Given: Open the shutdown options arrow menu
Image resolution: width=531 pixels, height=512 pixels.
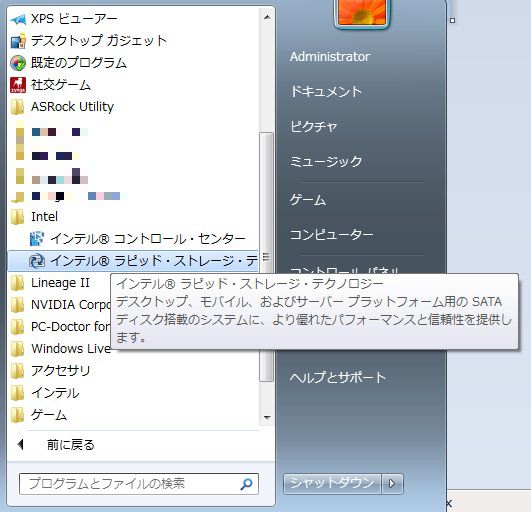Looking at the screenshot, I should (x=392, y=484).
